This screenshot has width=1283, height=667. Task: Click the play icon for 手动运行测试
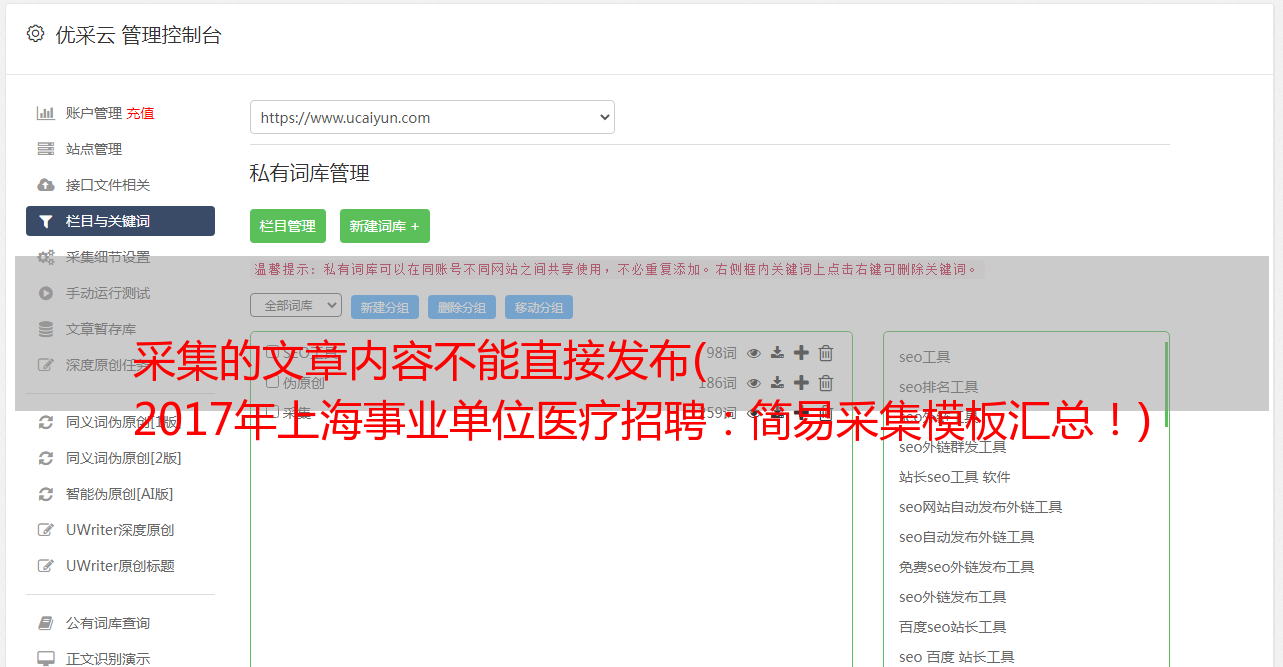(46, 293)
